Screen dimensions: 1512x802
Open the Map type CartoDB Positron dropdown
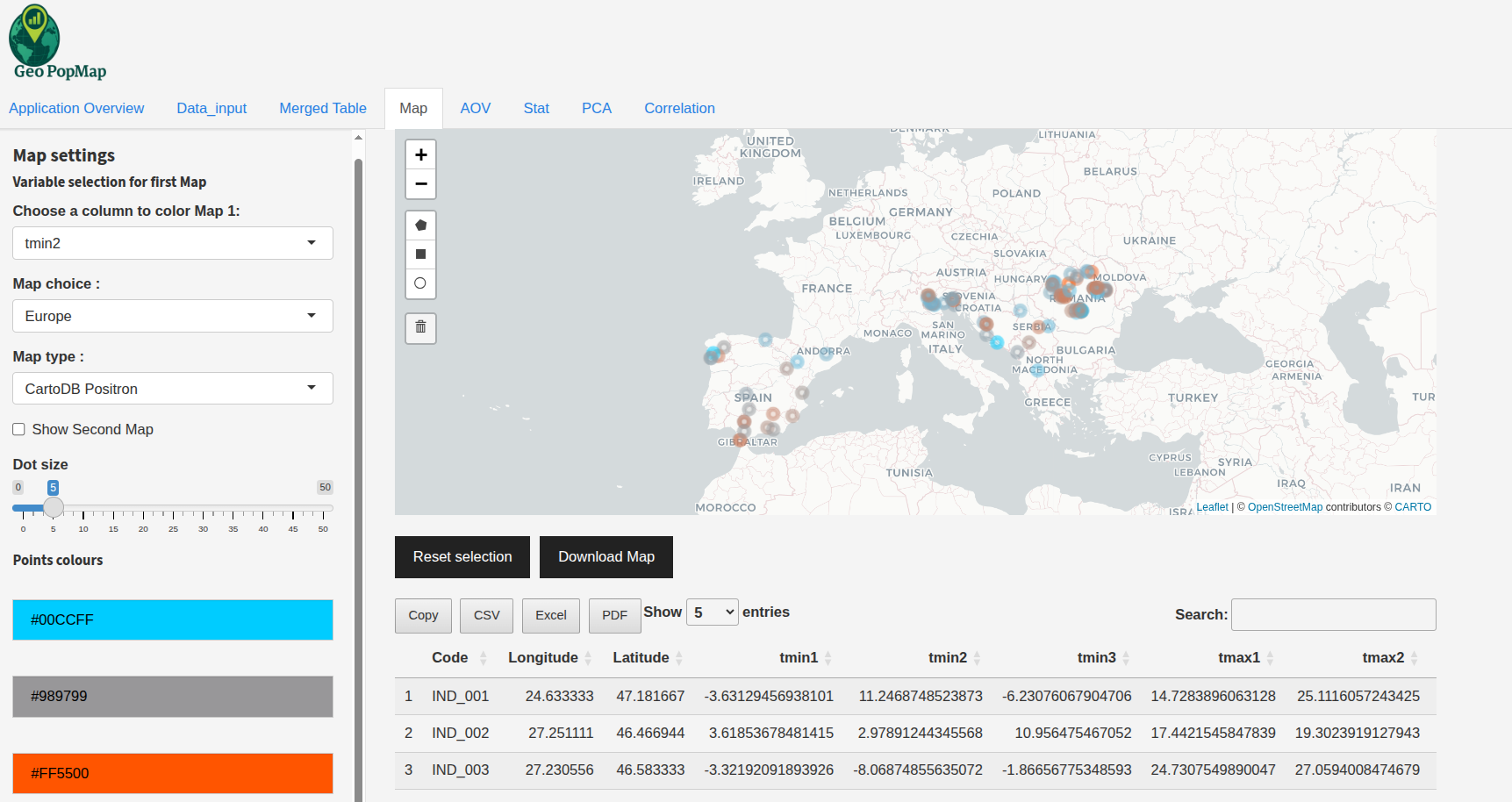pyautogui.click(x=173, y=389)
